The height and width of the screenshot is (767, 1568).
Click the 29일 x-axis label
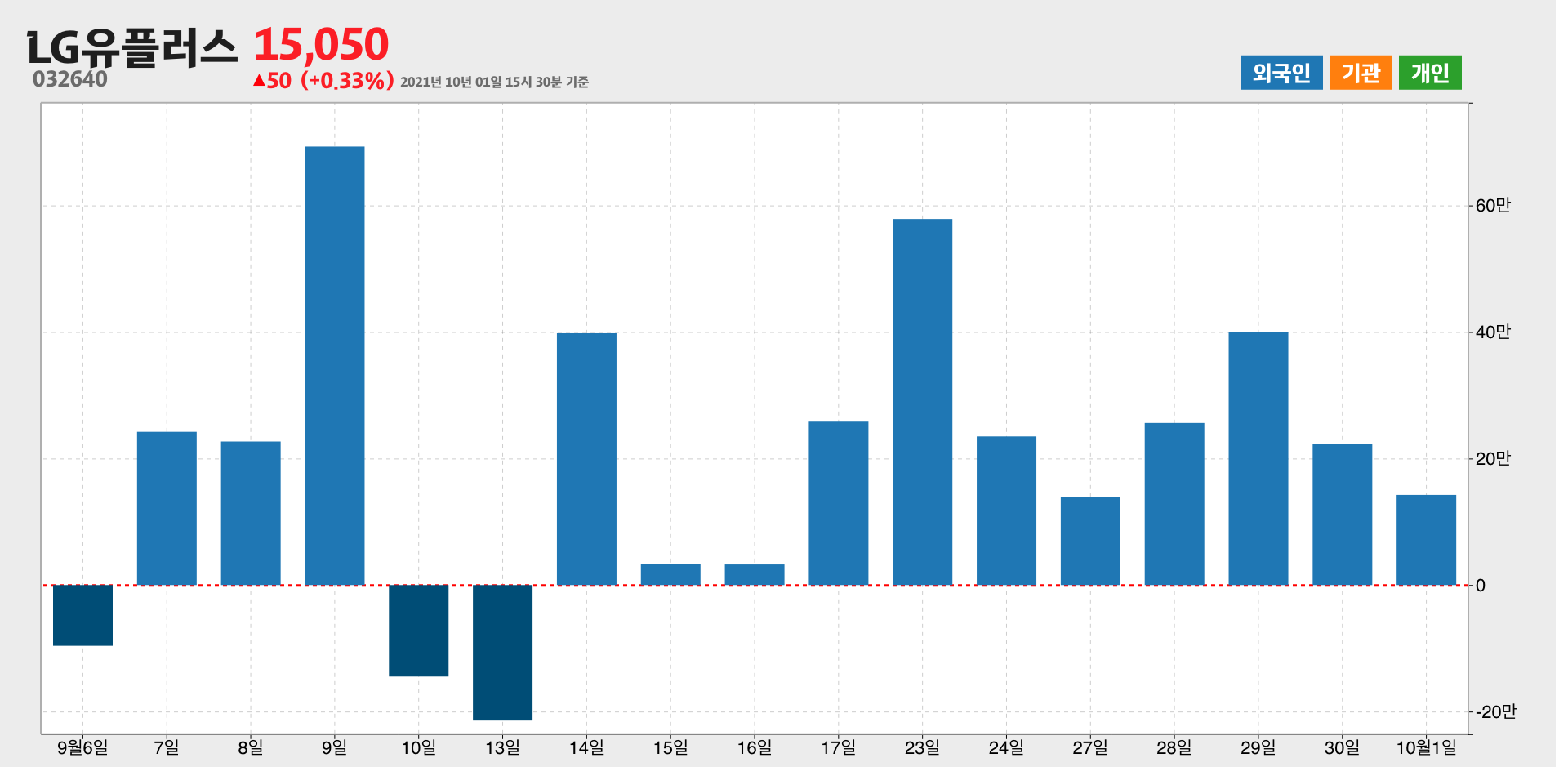1258,747
